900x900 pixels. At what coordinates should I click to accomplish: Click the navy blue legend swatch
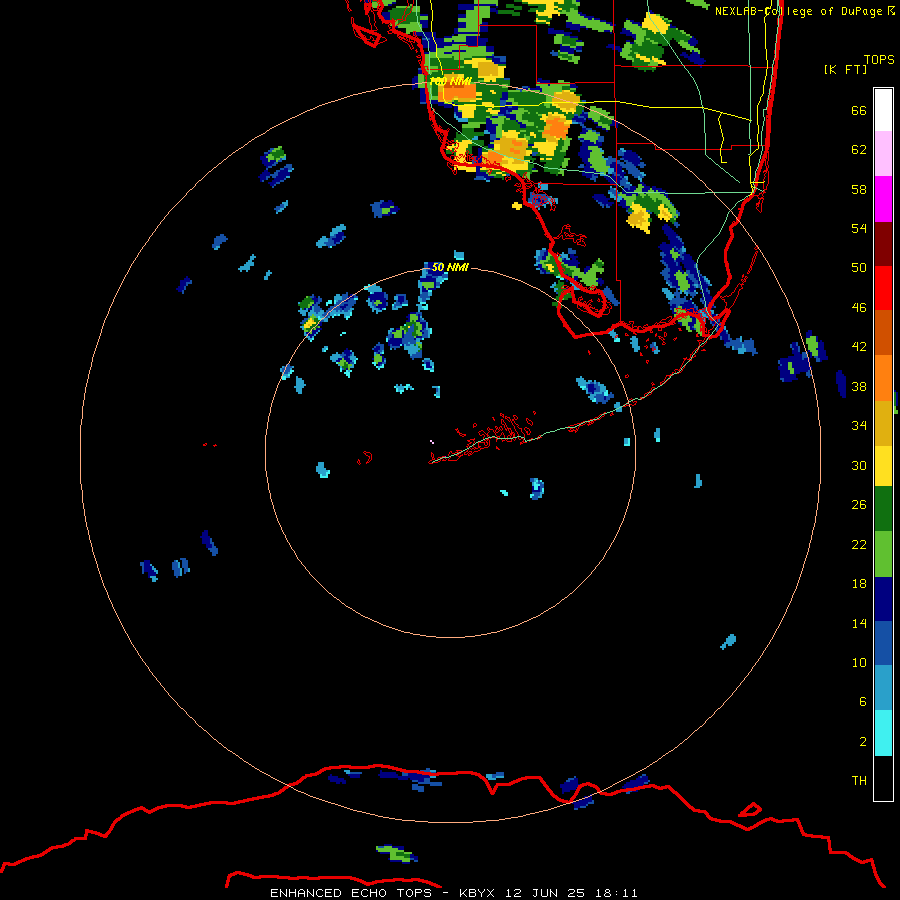pyautogui.click(x=883, y=599)
